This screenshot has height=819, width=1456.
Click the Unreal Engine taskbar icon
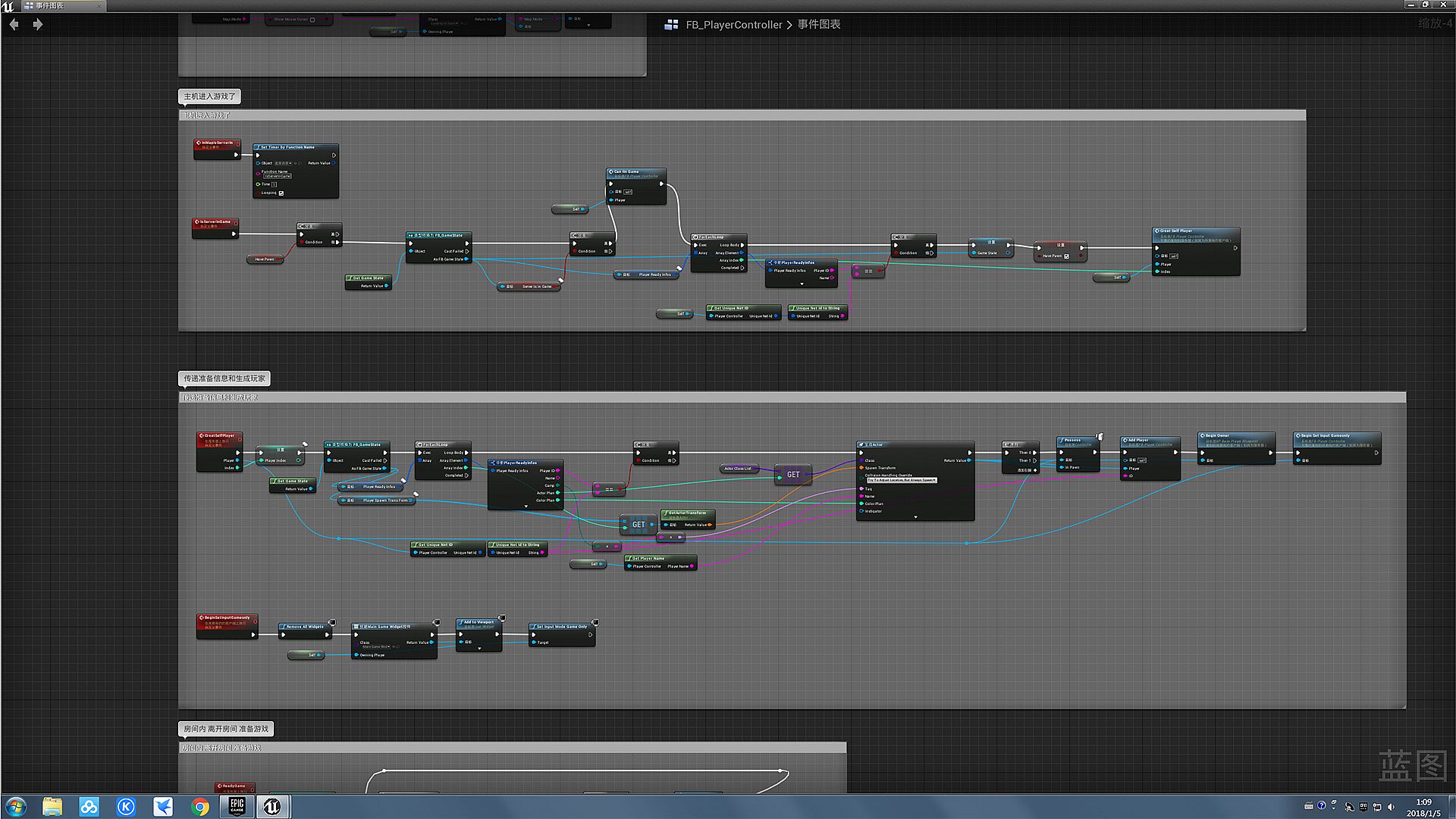272,806
